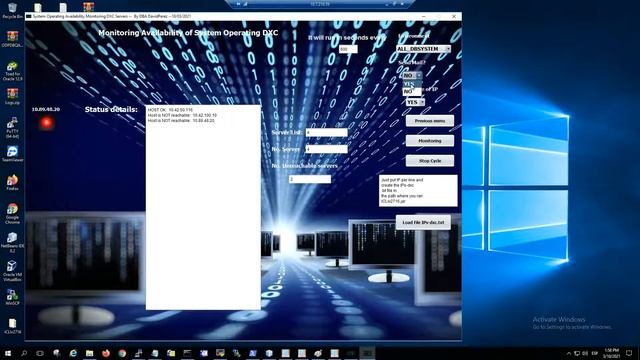The height and width of the screenshot is (360, 640).
Task: Click the seconds interval input field
Action: [x=348, y=49]
